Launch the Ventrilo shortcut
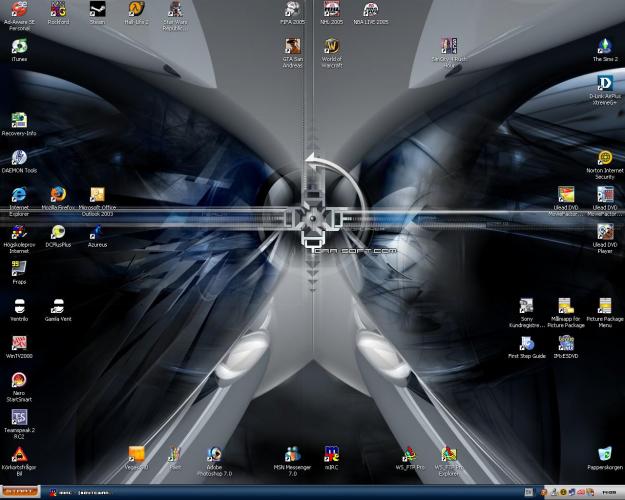This screenshot has width=625, height=500. click(19, 305)
